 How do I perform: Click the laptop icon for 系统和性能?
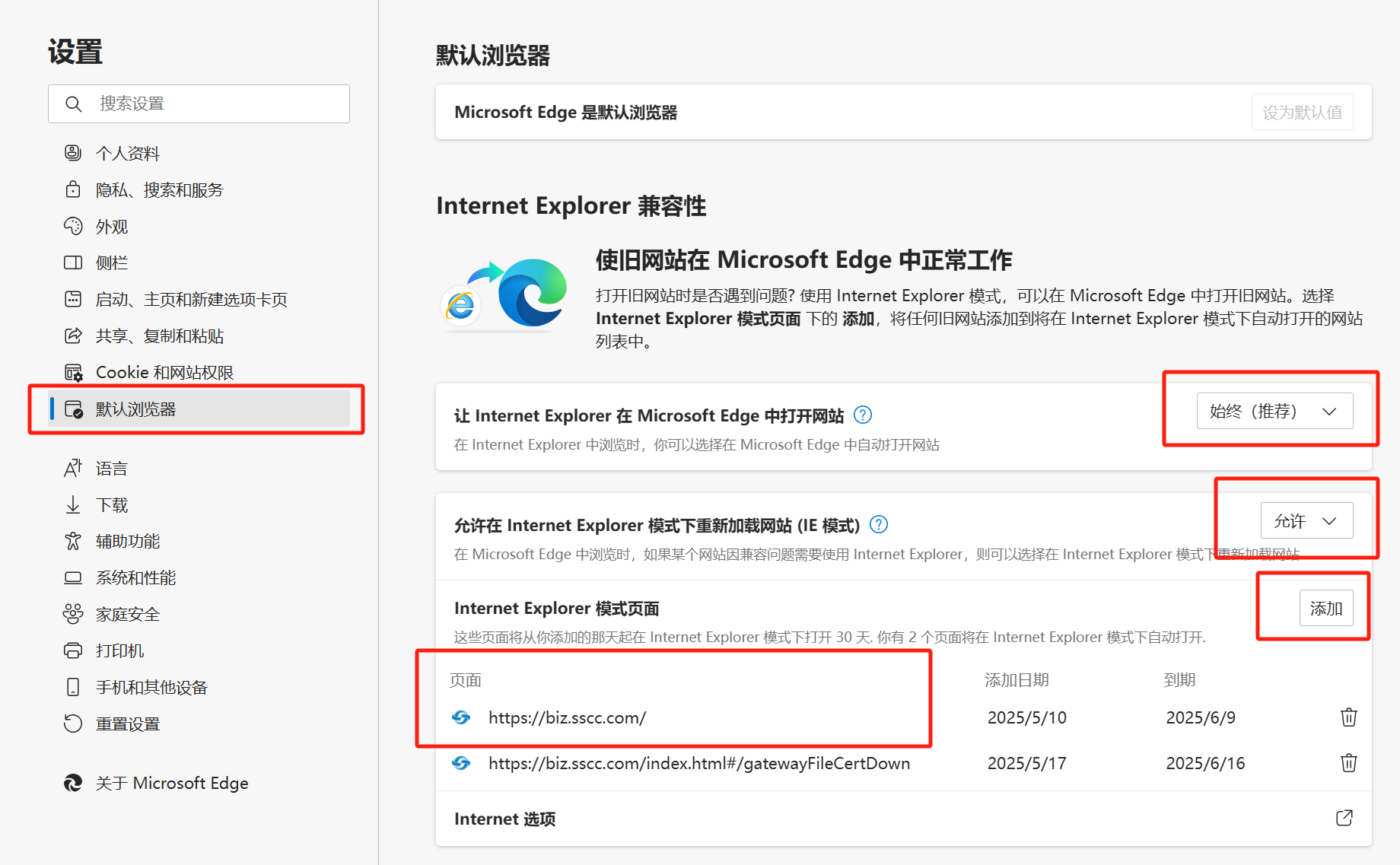[x=73, y=577]
